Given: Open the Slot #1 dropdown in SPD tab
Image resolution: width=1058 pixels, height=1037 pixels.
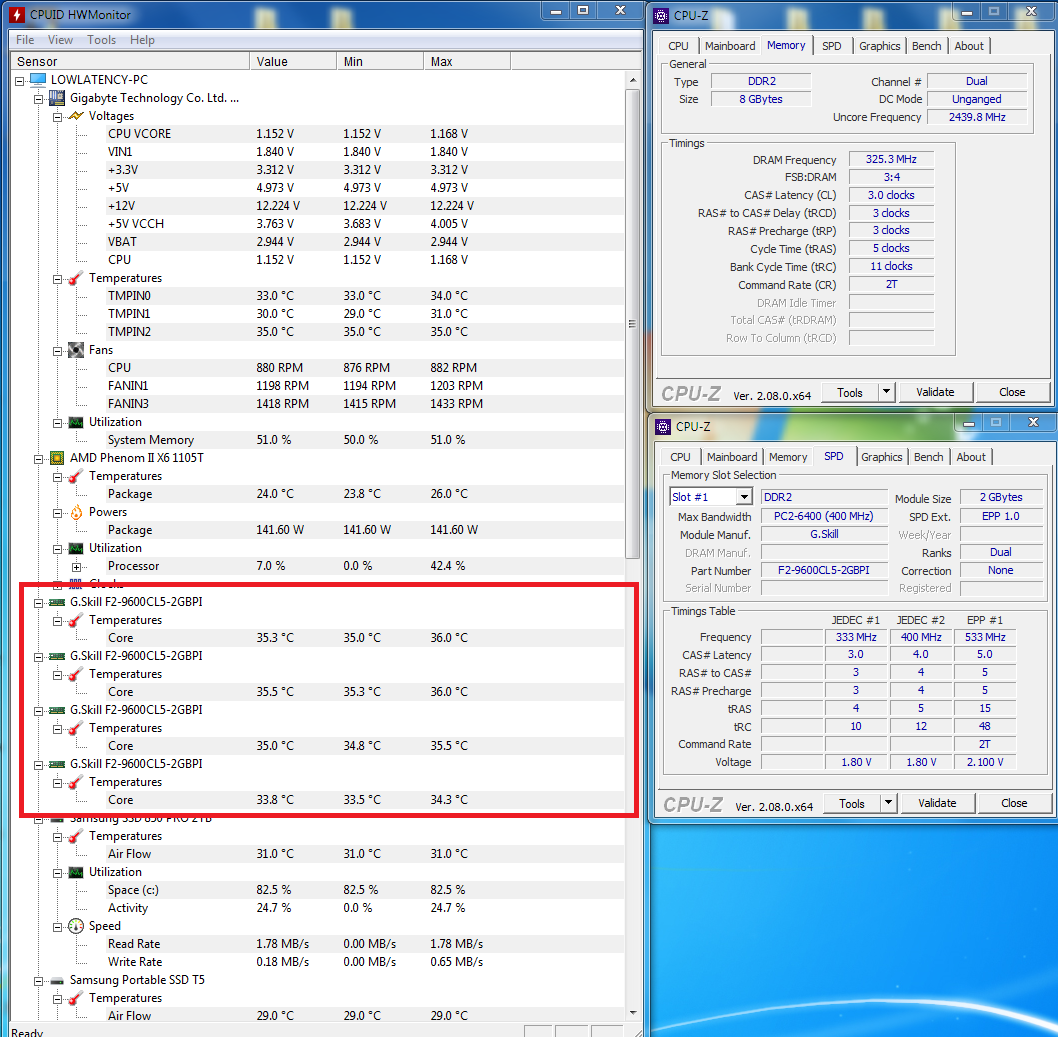Looking at the screenshot, I should pos(744,497).
